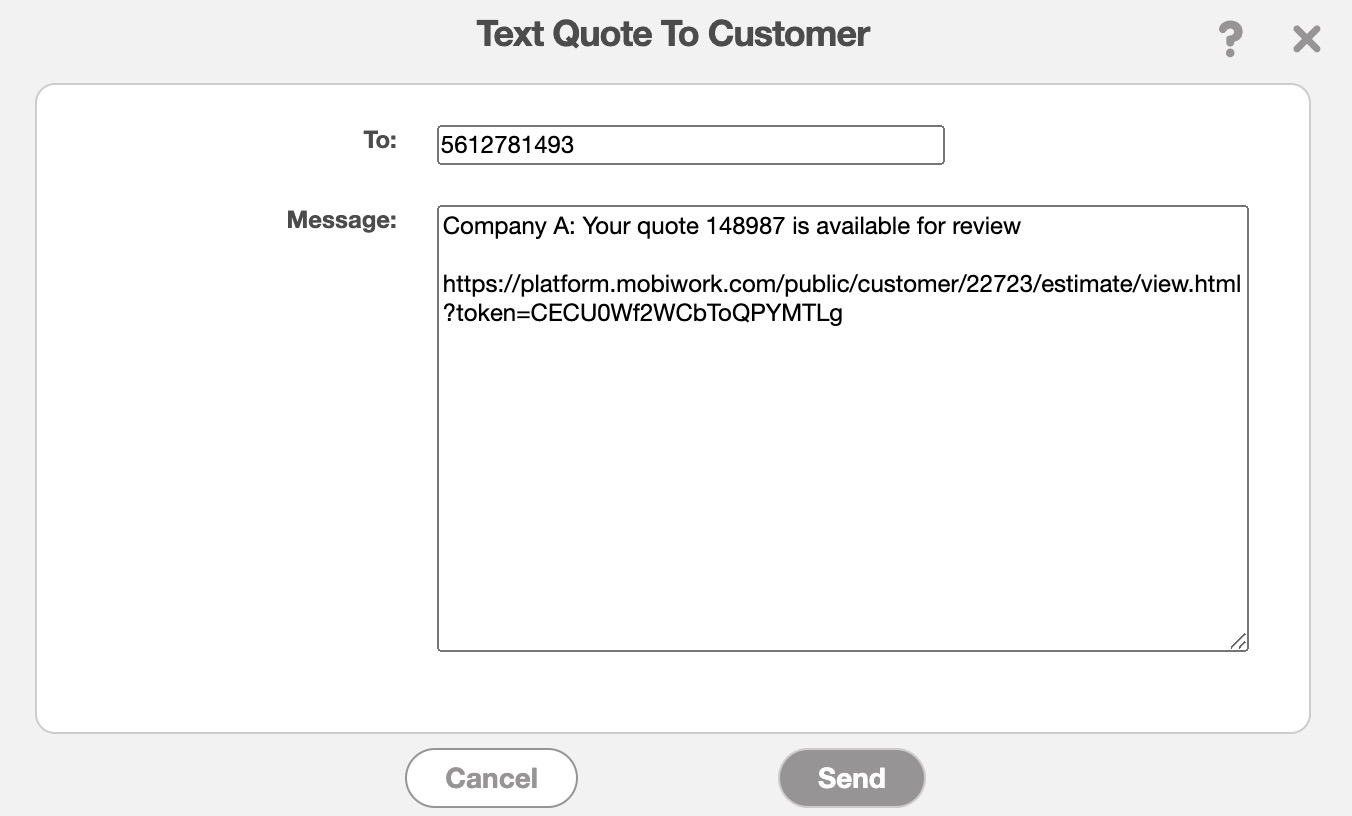Click the Message box resize handle
The width and height of the screenshot is (1352, 816).
(x=1238, y=641)
